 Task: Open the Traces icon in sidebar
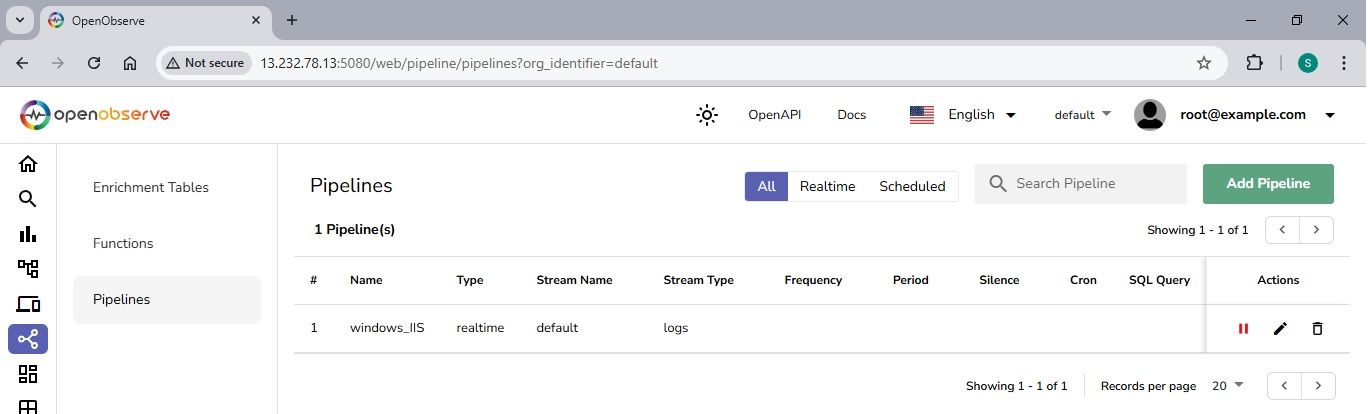[x=28, y=269]
